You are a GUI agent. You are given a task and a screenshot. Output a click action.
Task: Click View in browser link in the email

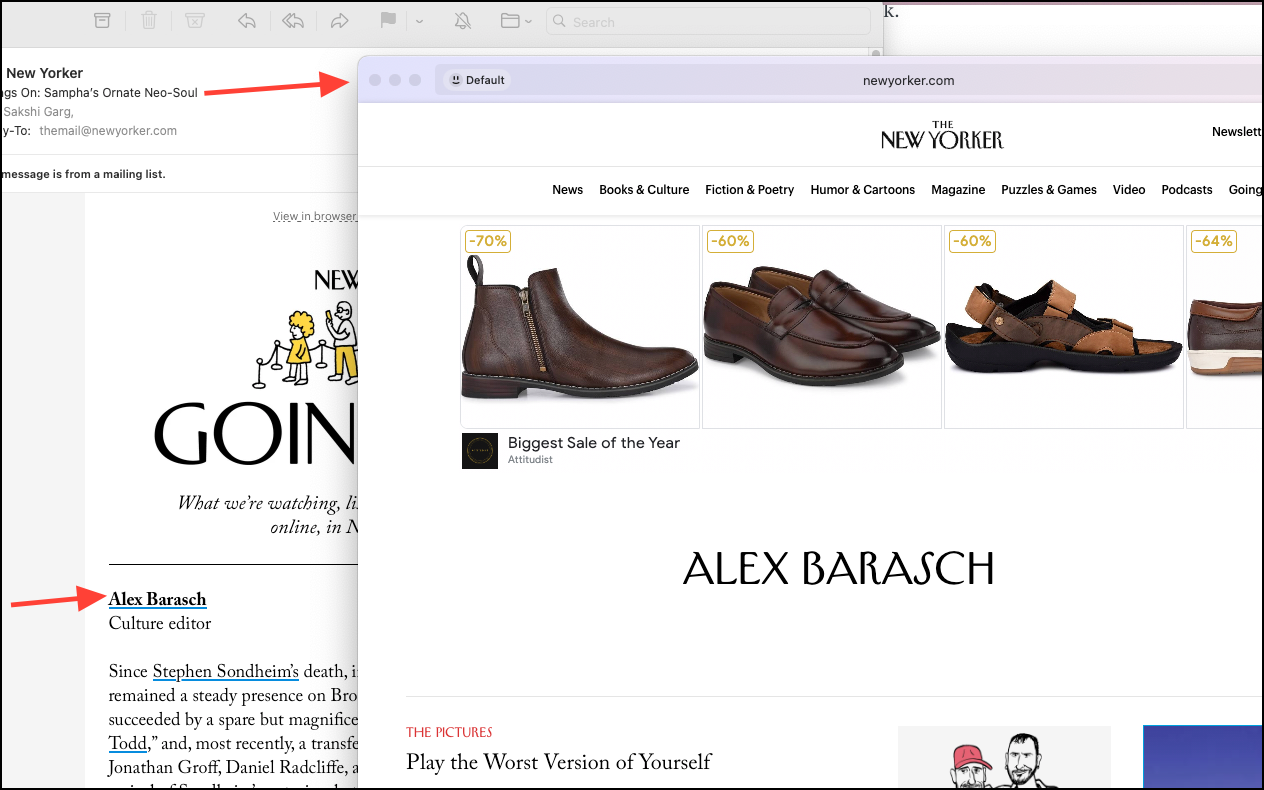tap(315, 216)
